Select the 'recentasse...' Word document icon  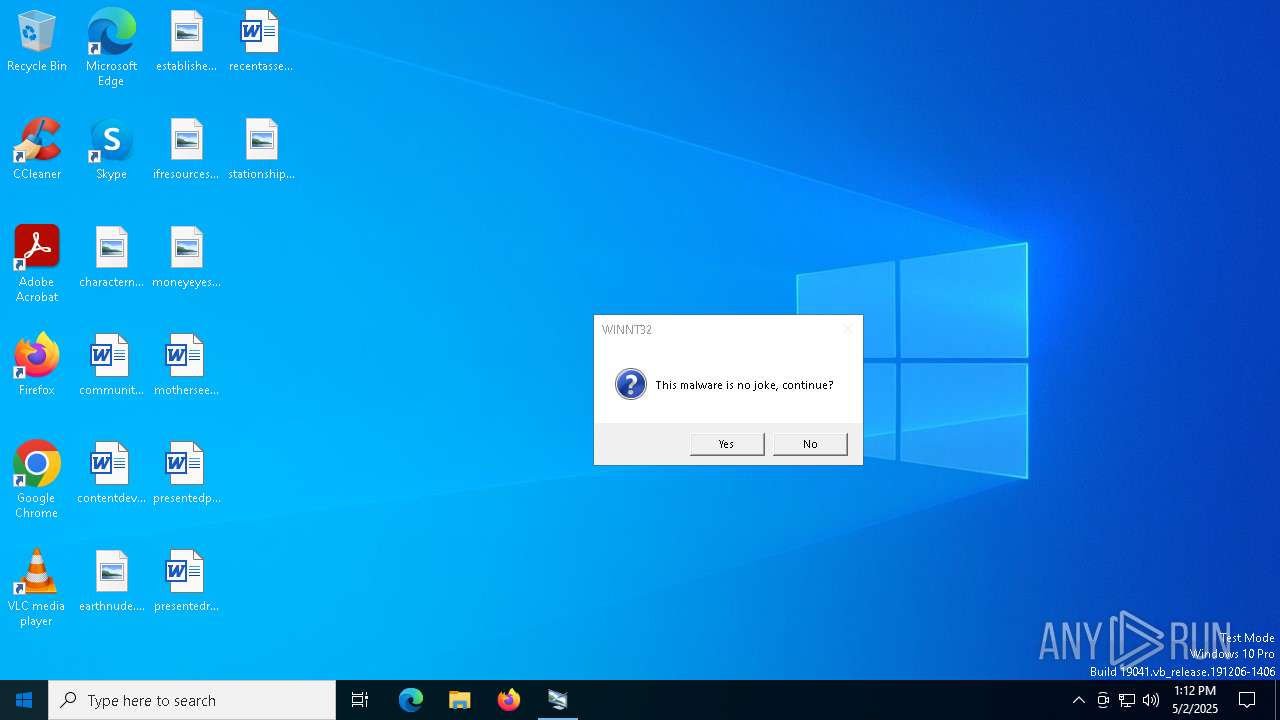click(261, 42)
